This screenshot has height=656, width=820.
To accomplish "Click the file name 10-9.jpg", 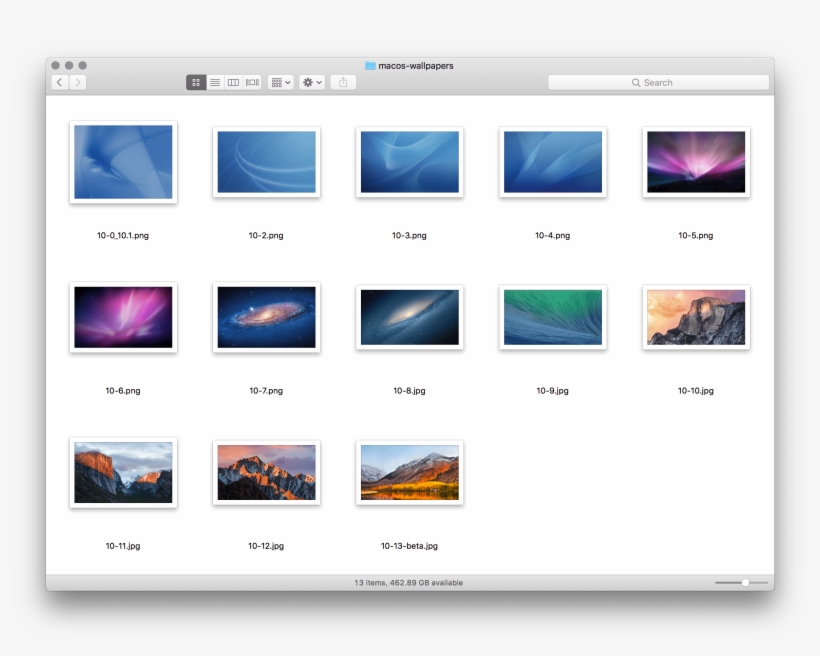I will coord(553,391).
